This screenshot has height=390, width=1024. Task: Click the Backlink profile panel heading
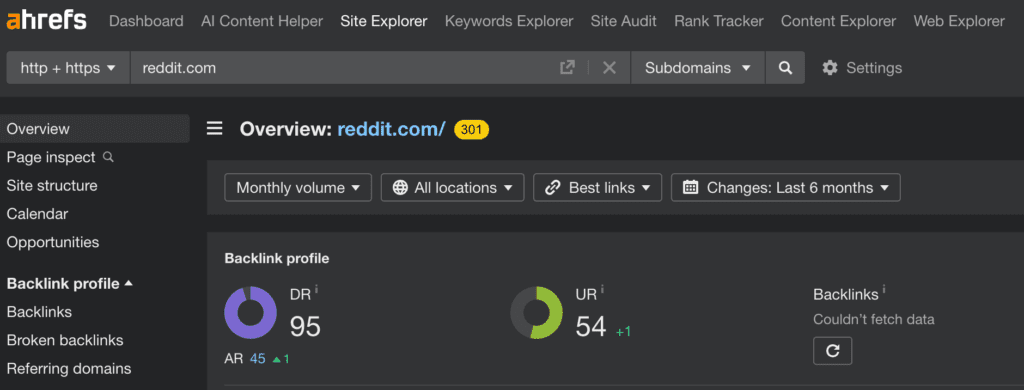coord(277,259)
